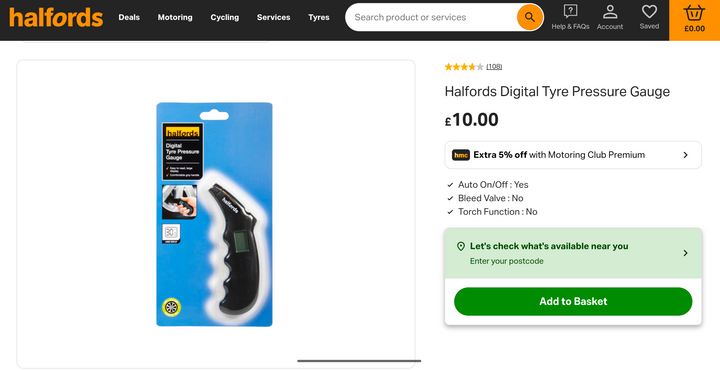Click the search product or services field
Viewport: 720px width, 370px height.
pos(432,17)
